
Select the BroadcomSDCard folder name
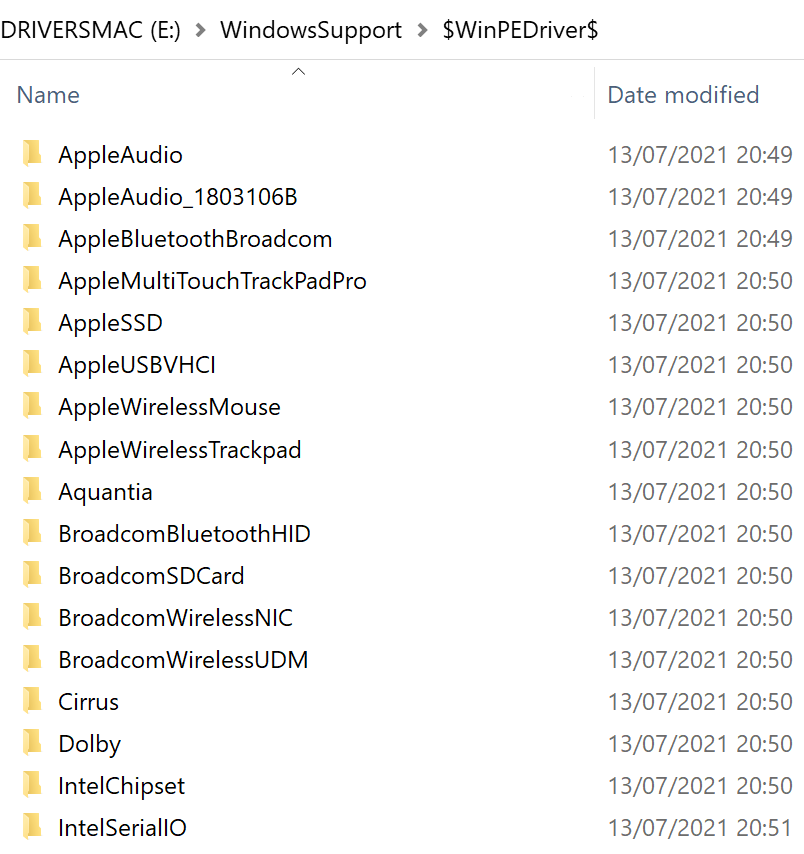151,576
